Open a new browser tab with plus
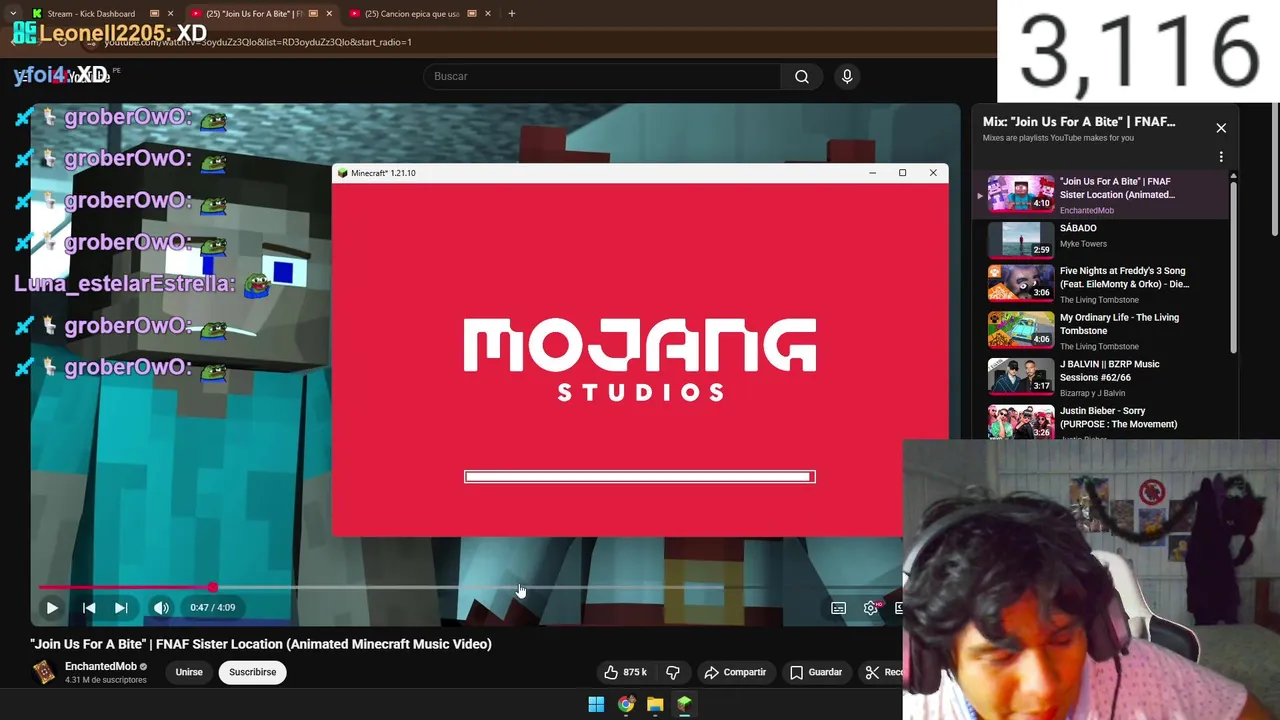This screenshot has width=1280, height=720. pos(512,14)
